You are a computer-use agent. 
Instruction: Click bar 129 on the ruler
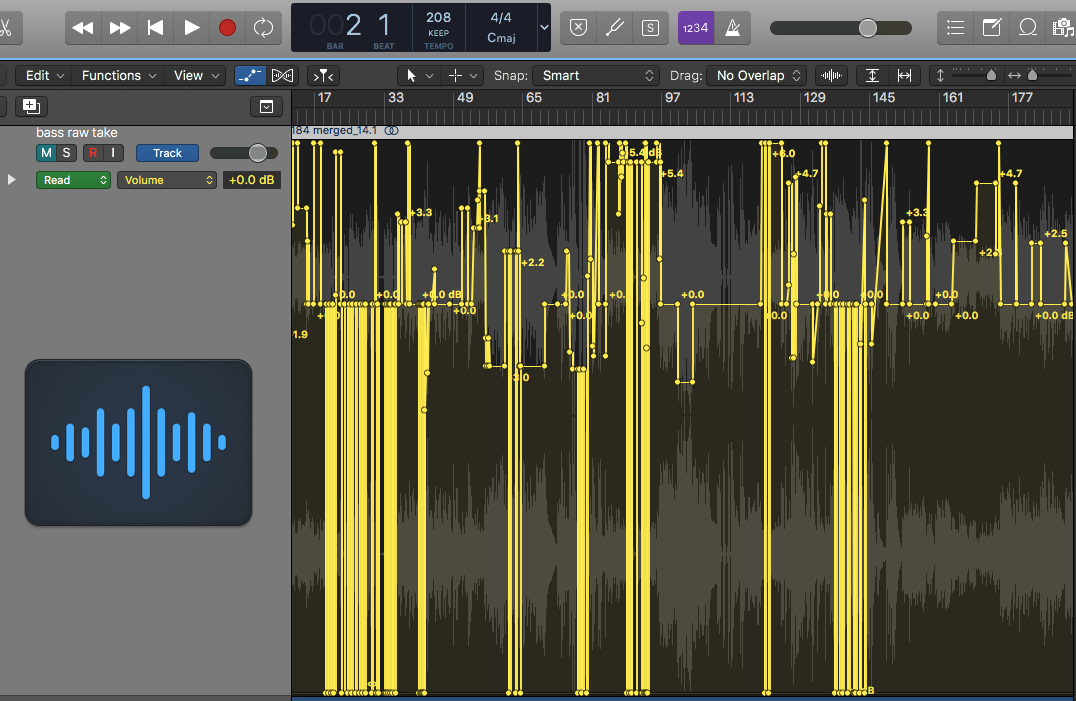[x=815, y=97]
